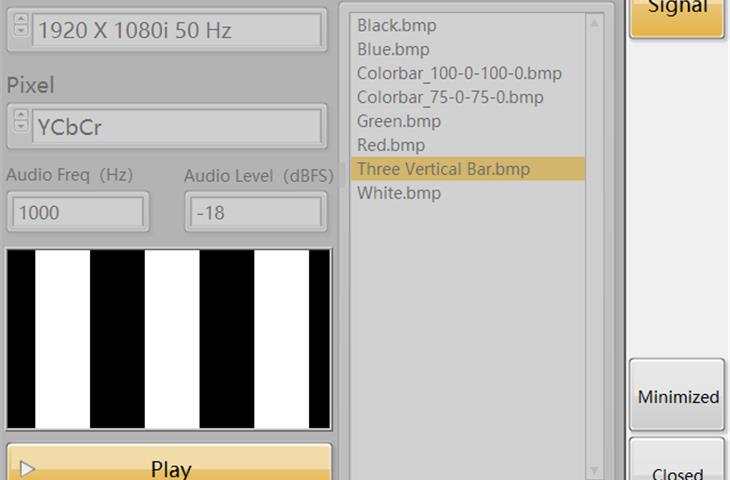This screenshot has width=730, height=480.
Task: Click the Play button
Action: pyautogui.click(x=169, y=462)
